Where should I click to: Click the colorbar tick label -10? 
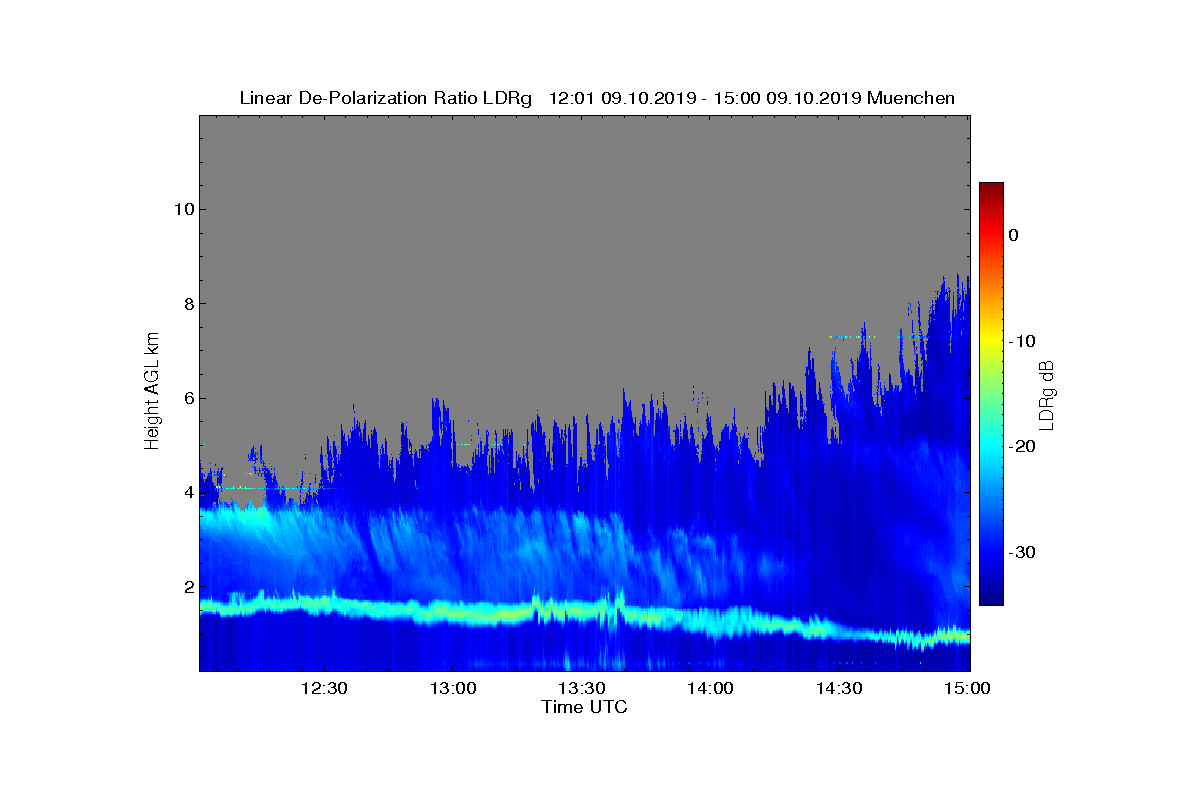tap(1021, 341)
